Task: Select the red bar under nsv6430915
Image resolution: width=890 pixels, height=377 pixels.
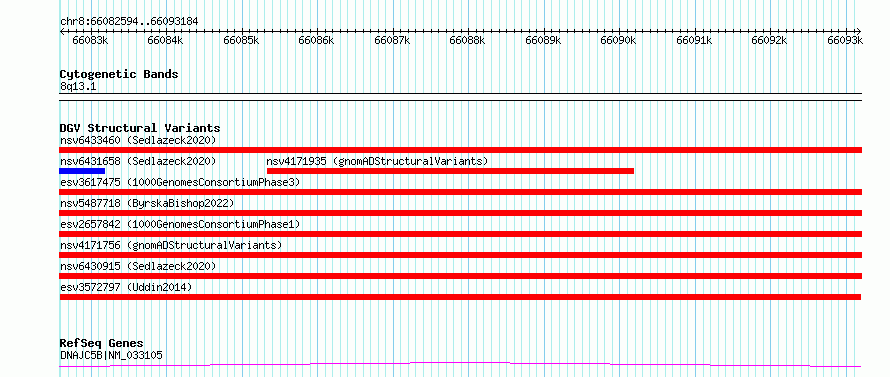Action: (461, 276)
